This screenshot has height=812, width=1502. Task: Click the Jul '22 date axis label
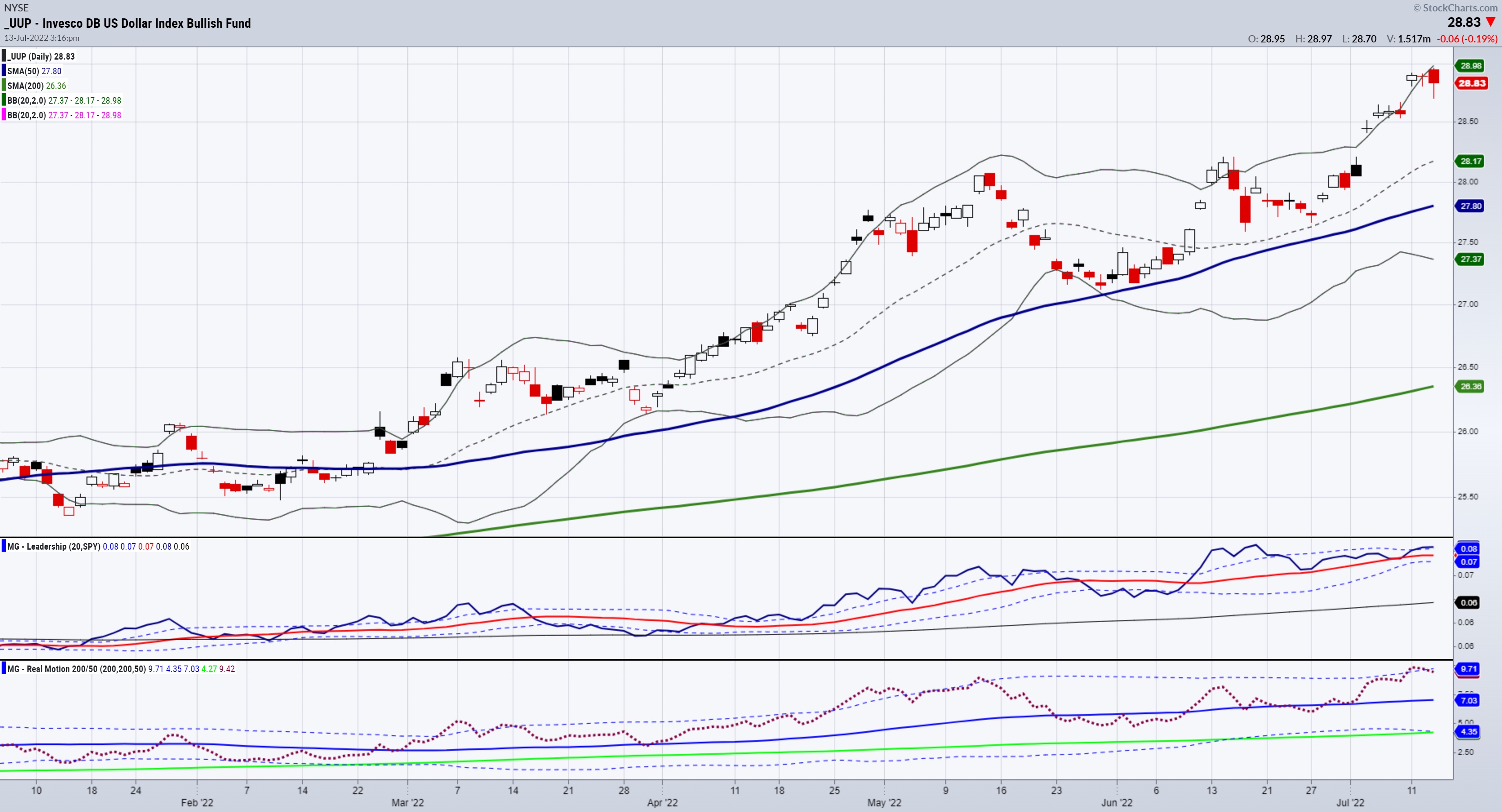pos(1350,803)
